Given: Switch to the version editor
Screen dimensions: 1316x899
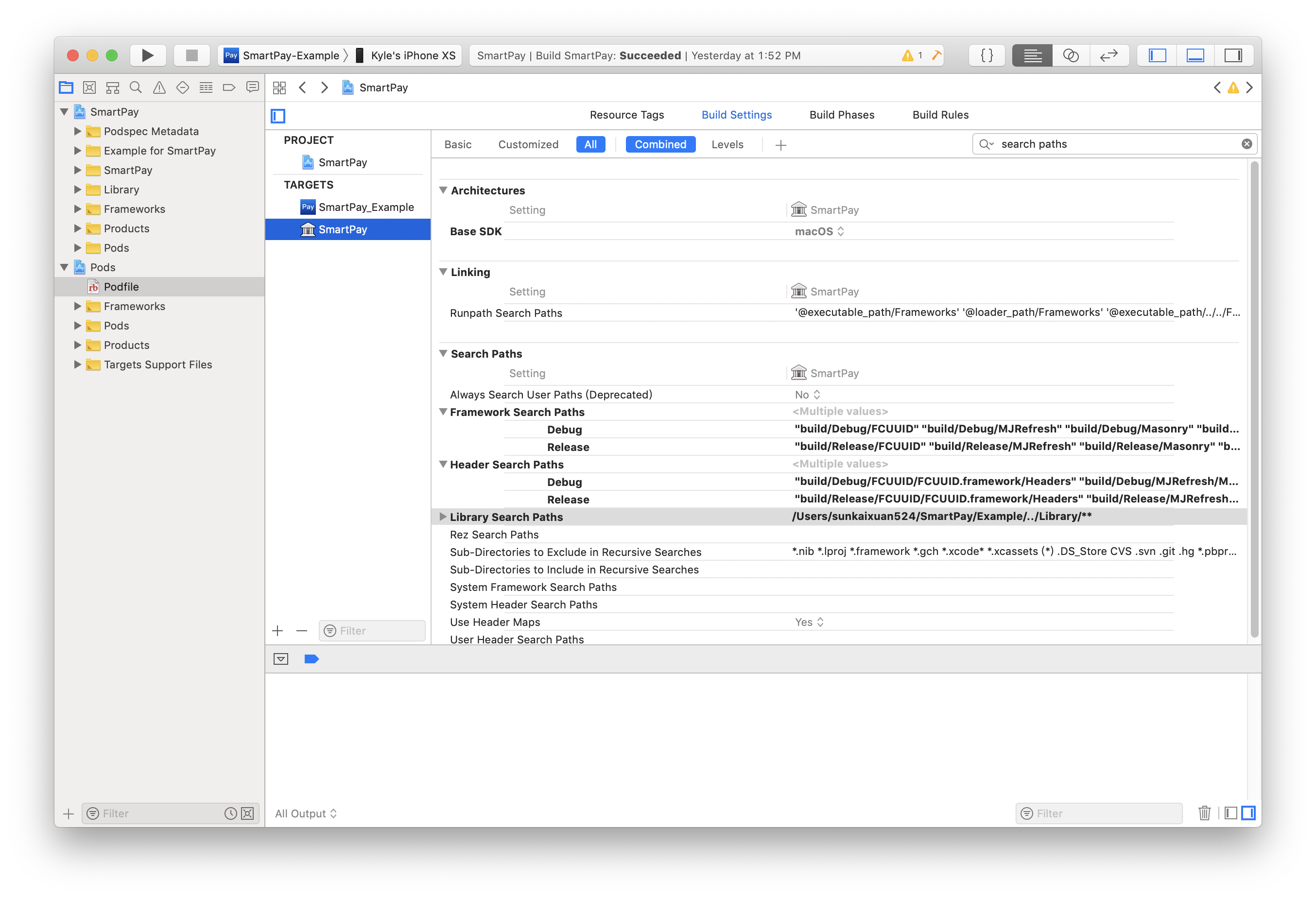Looking at the screenshot, I should [1109, 55].
